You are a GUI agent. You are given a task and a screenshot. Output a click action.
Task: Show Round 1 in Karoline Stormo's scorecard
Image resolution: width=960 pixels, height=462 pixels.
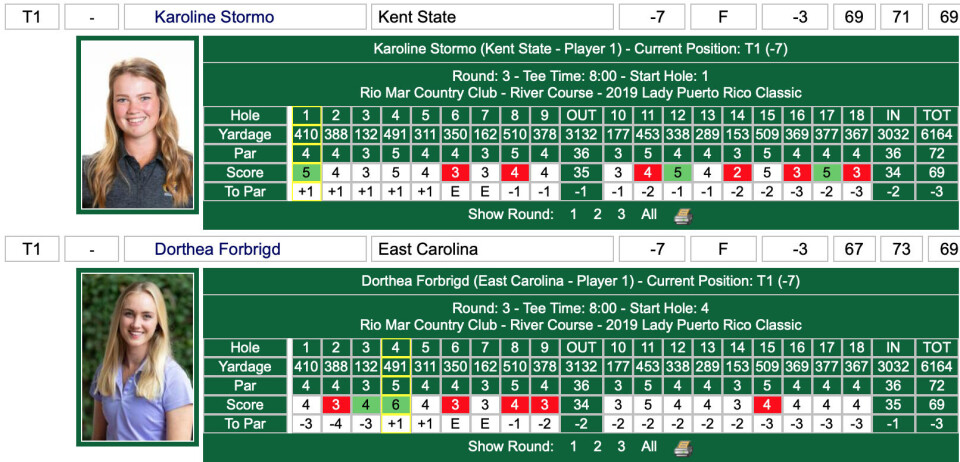coord(573,215)
